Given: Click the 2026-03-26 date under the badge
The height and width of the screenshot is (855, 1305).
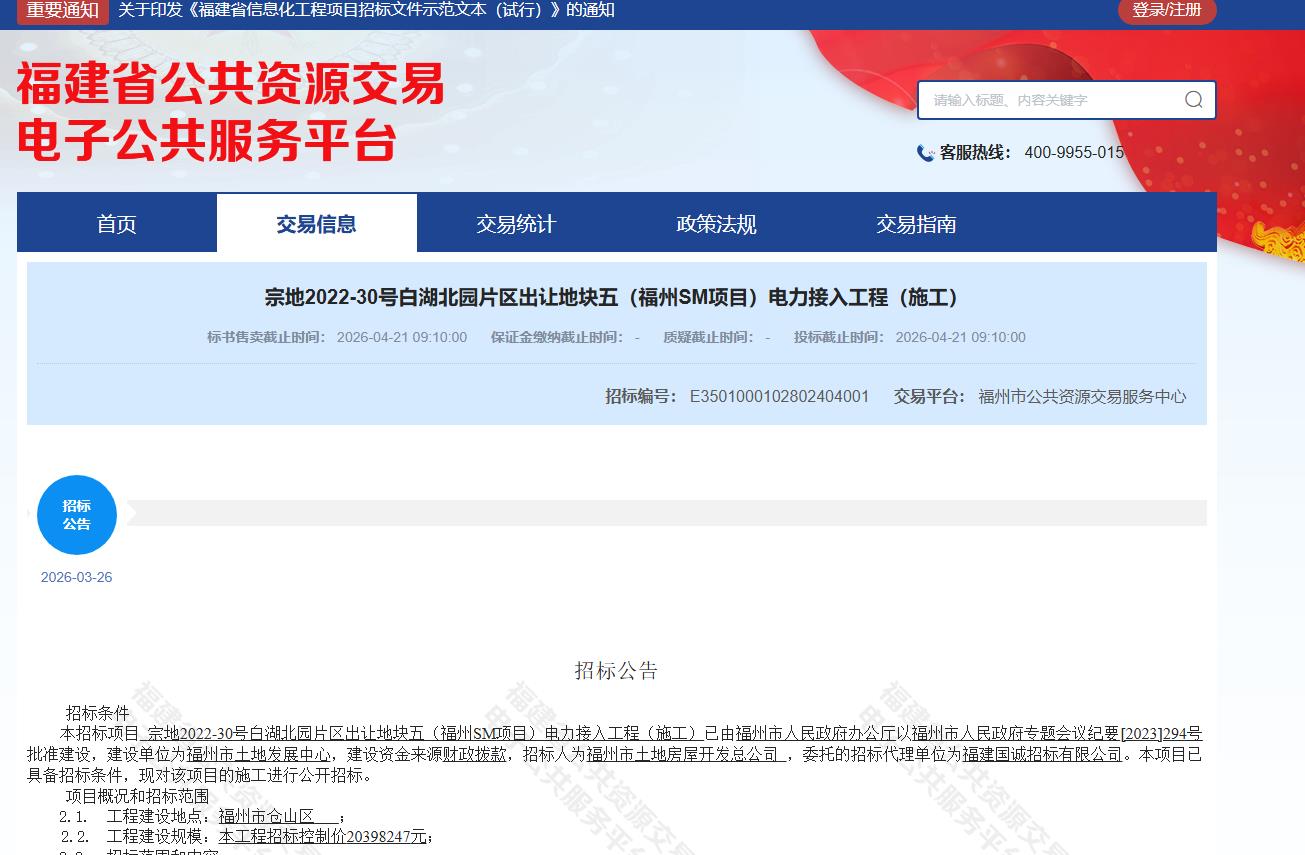Looking at the screenshot, I should [76, 577].
